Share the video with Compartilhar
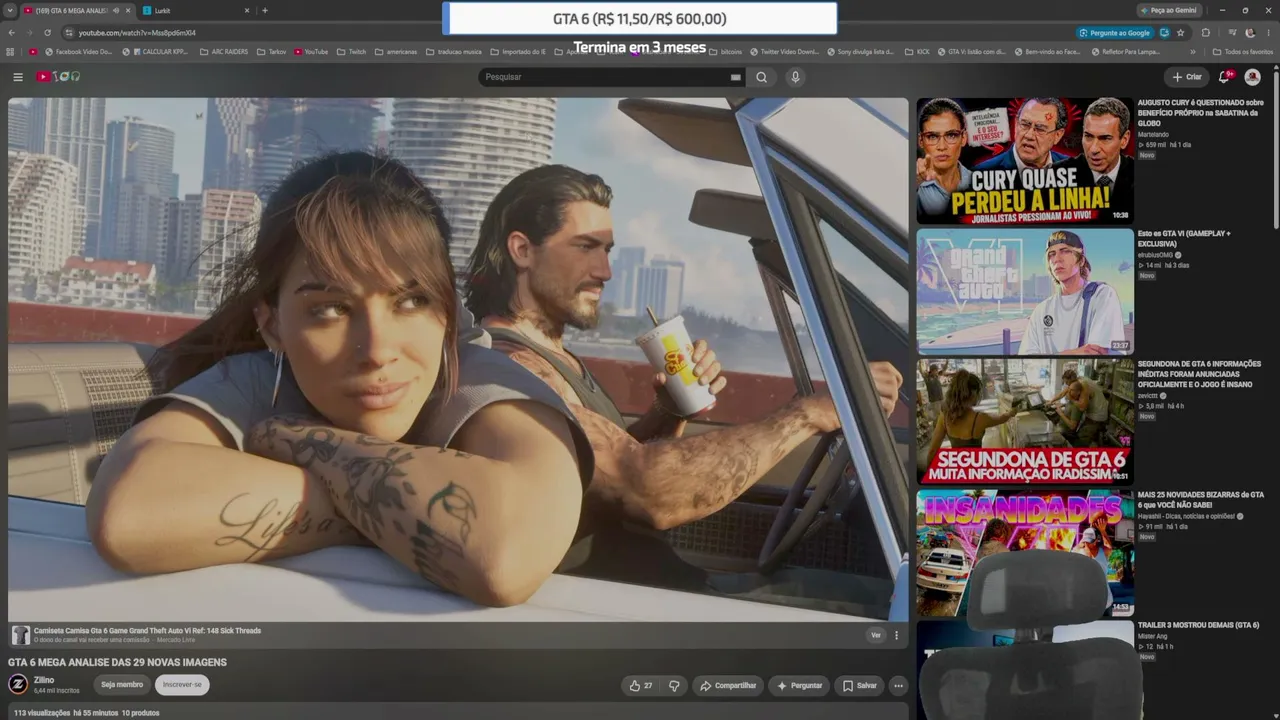1280x720 pixels. (x=728, y=685)
